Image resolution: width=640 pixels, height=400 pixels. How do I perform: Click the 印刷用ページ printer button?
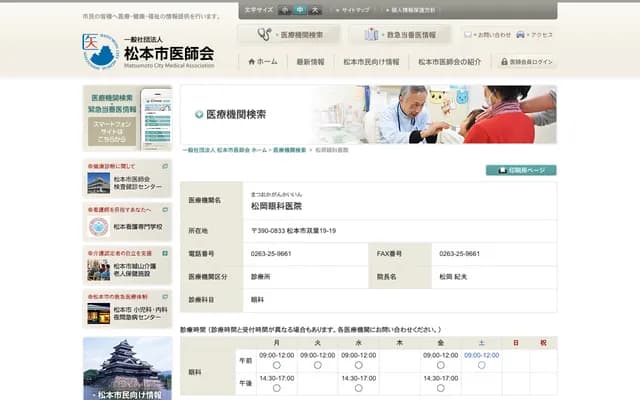(521, 170)
